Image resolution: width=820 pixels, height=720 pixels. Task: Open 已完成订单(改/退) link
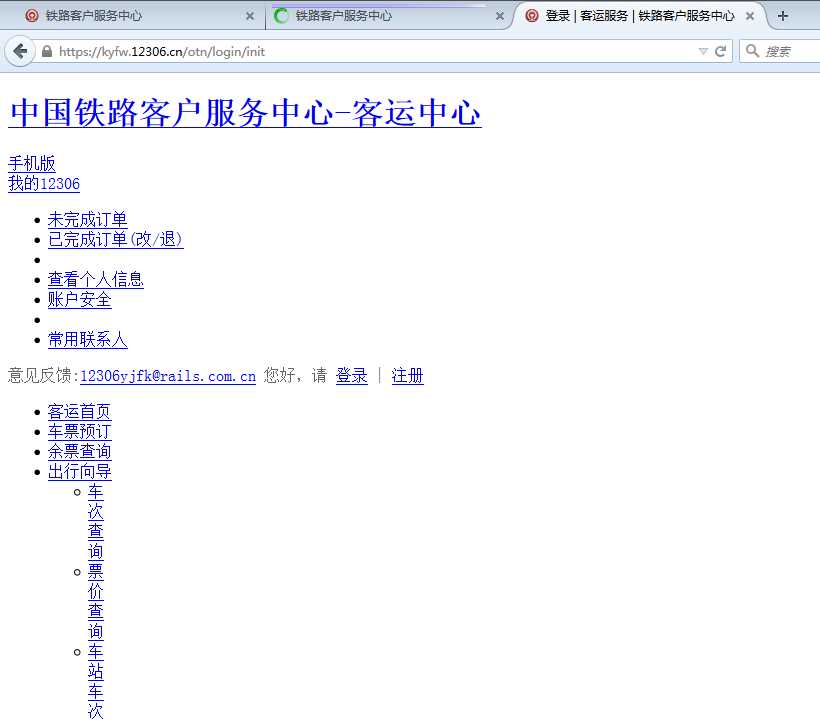point(116,239)
